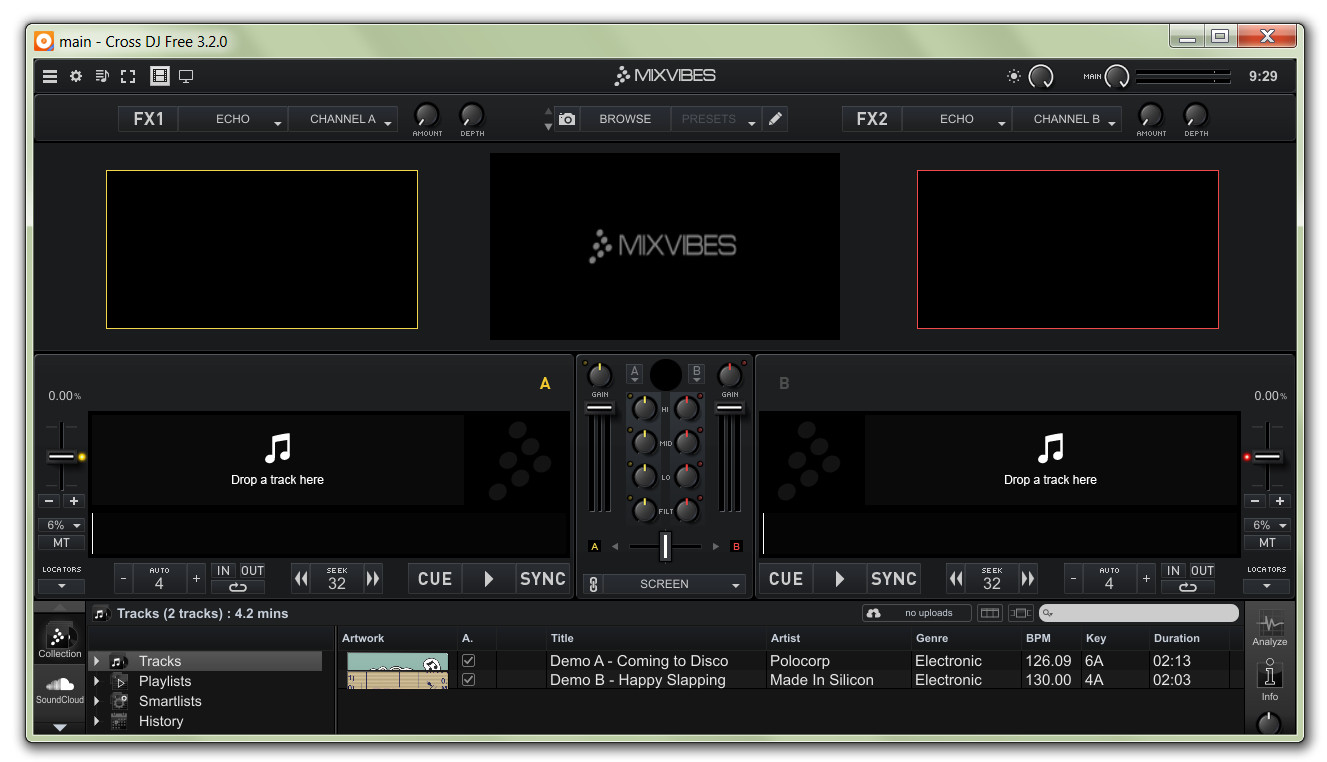Click the BROWSE button
The width and height of the screenshot is (1327, 762).
click(625, 119)
